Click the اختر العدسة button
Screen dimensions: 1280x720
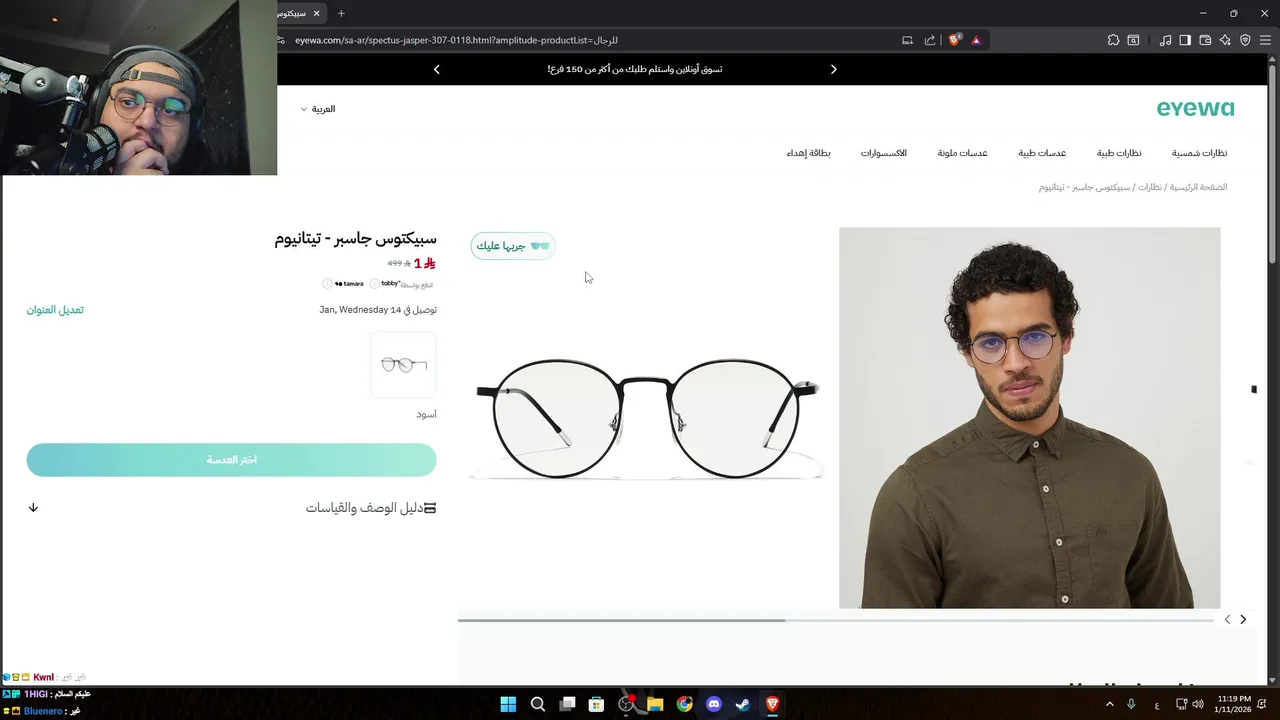pyautogui.click(x=231, y=460)
